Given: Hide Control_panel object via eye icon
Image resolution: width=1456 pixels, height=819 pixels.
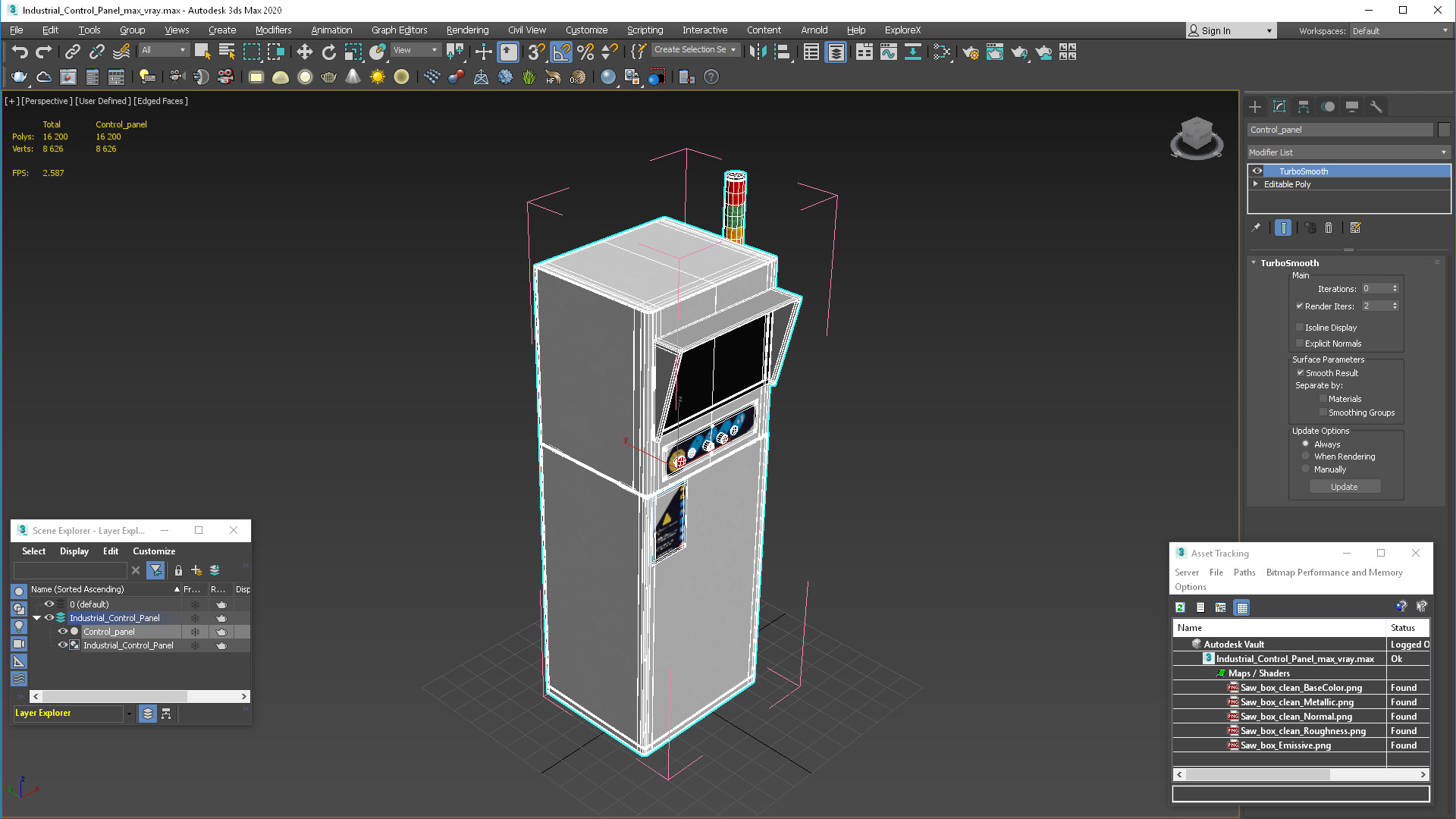Looking at the screenshot, I should click(63, 631).
